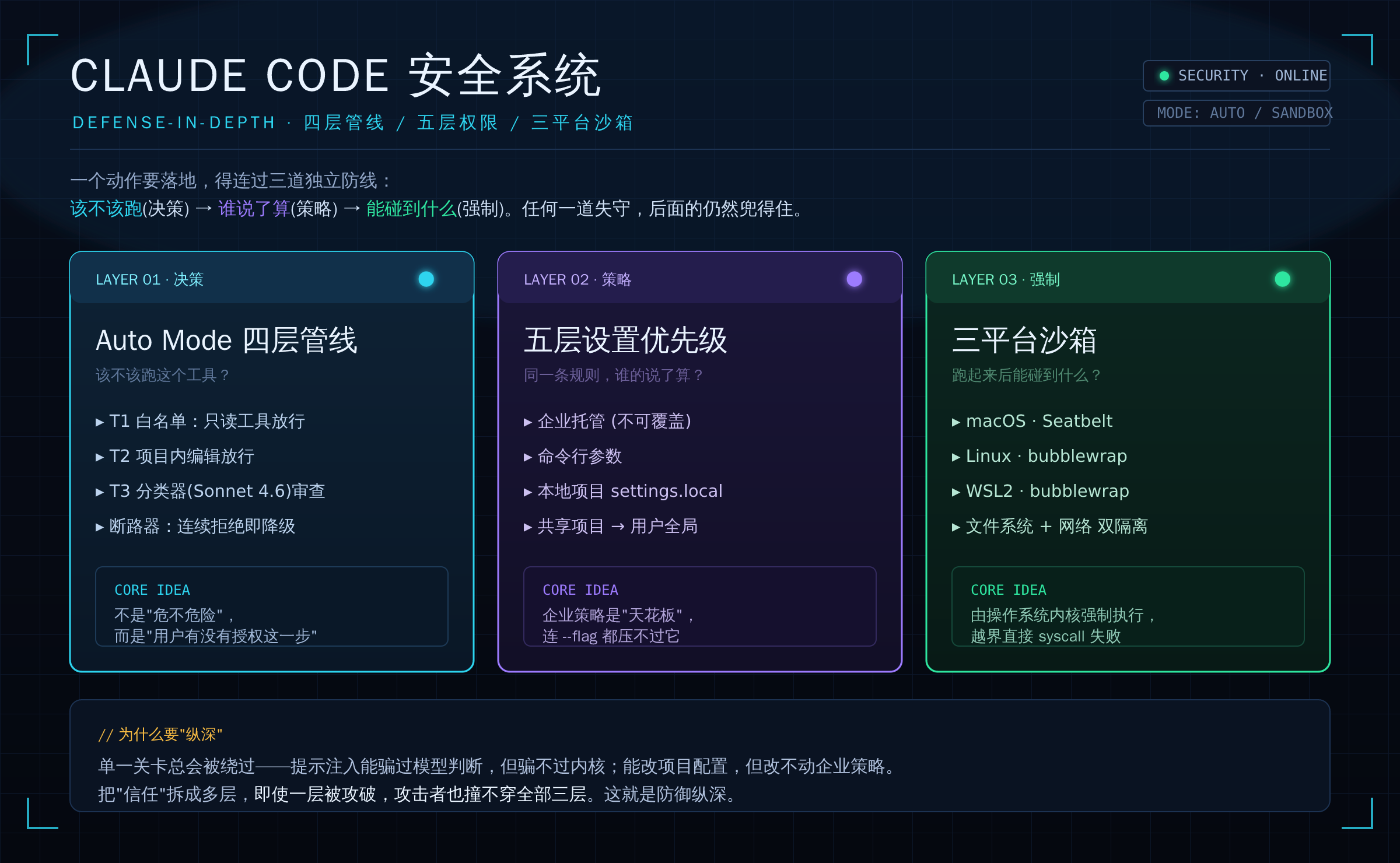
Task: Click the CORE IDEA box in Layer 01 card
Action: point(272,606)
